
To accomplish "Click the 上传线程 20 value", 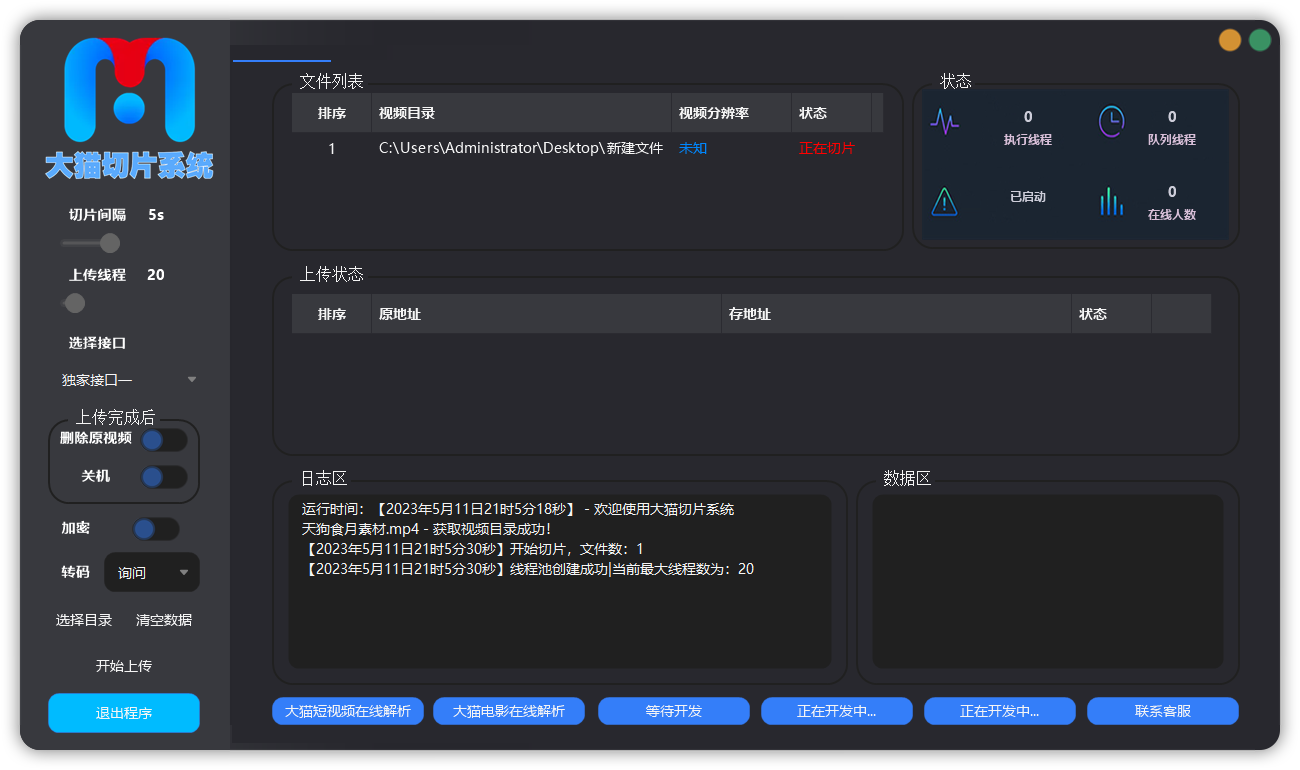I will pyautogui.click(x=156, y=275).
